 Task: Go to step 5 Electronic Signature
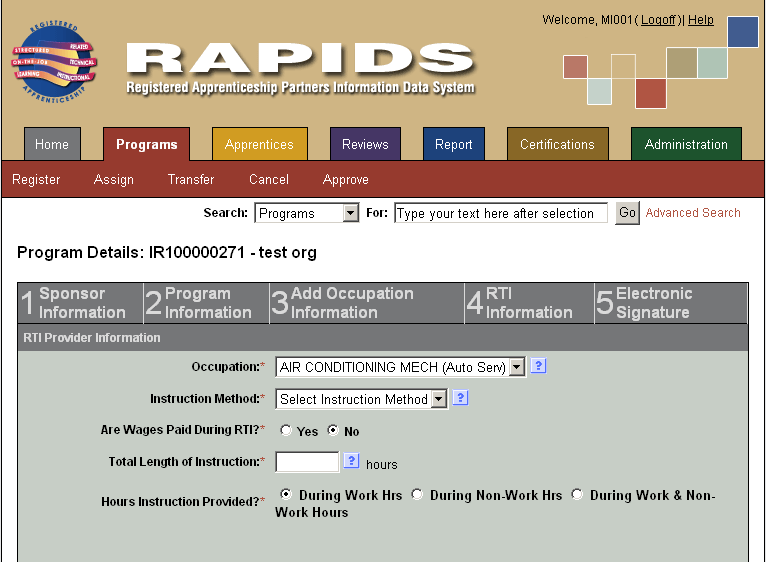pyautogui.click(x=671, y=303)
